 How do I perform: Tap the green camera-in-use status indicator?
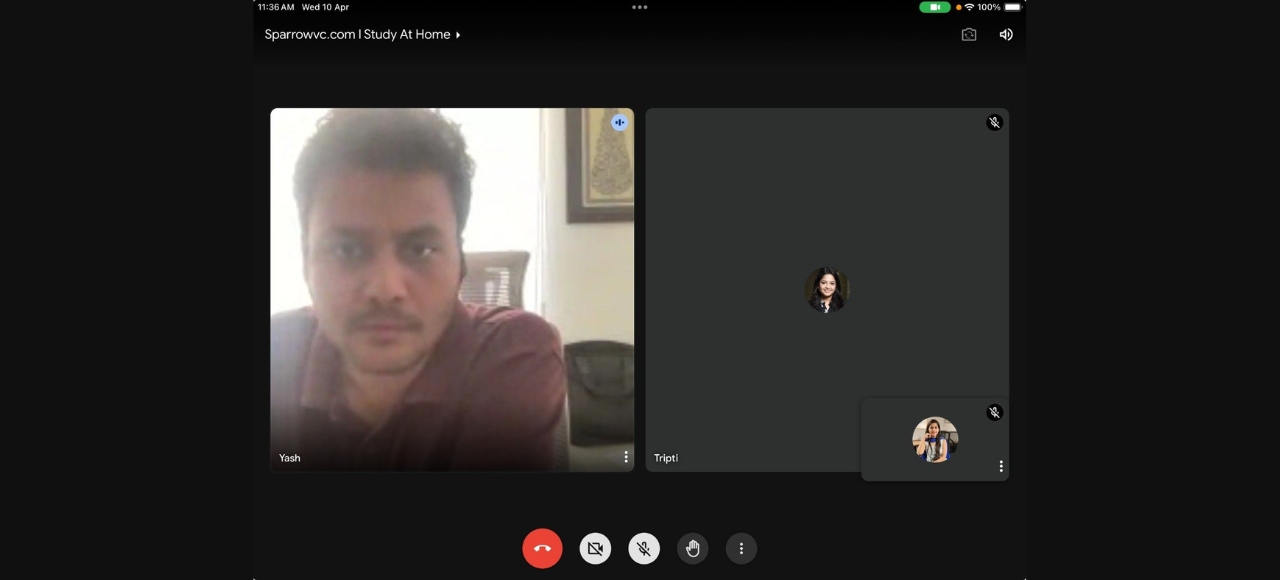coord(934,7)
